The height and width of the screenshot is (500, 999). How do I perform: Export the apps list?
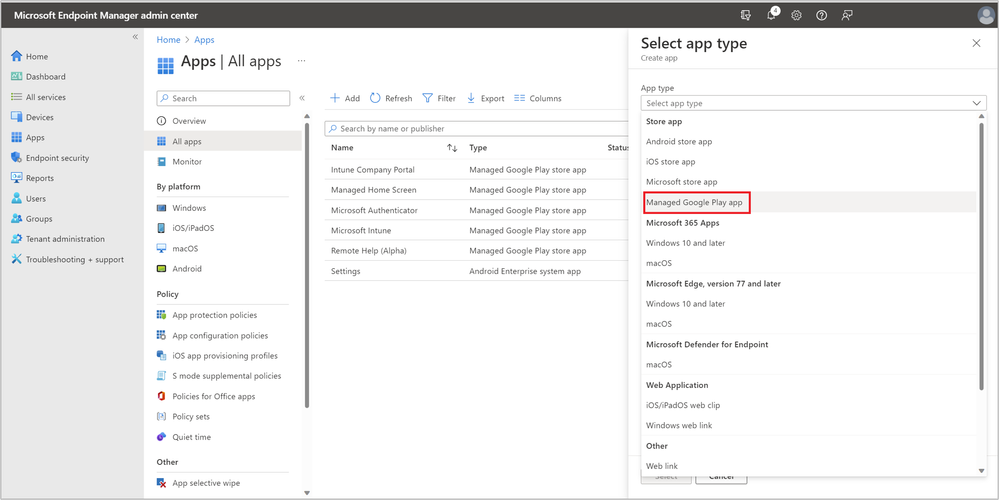coord(485,98)
